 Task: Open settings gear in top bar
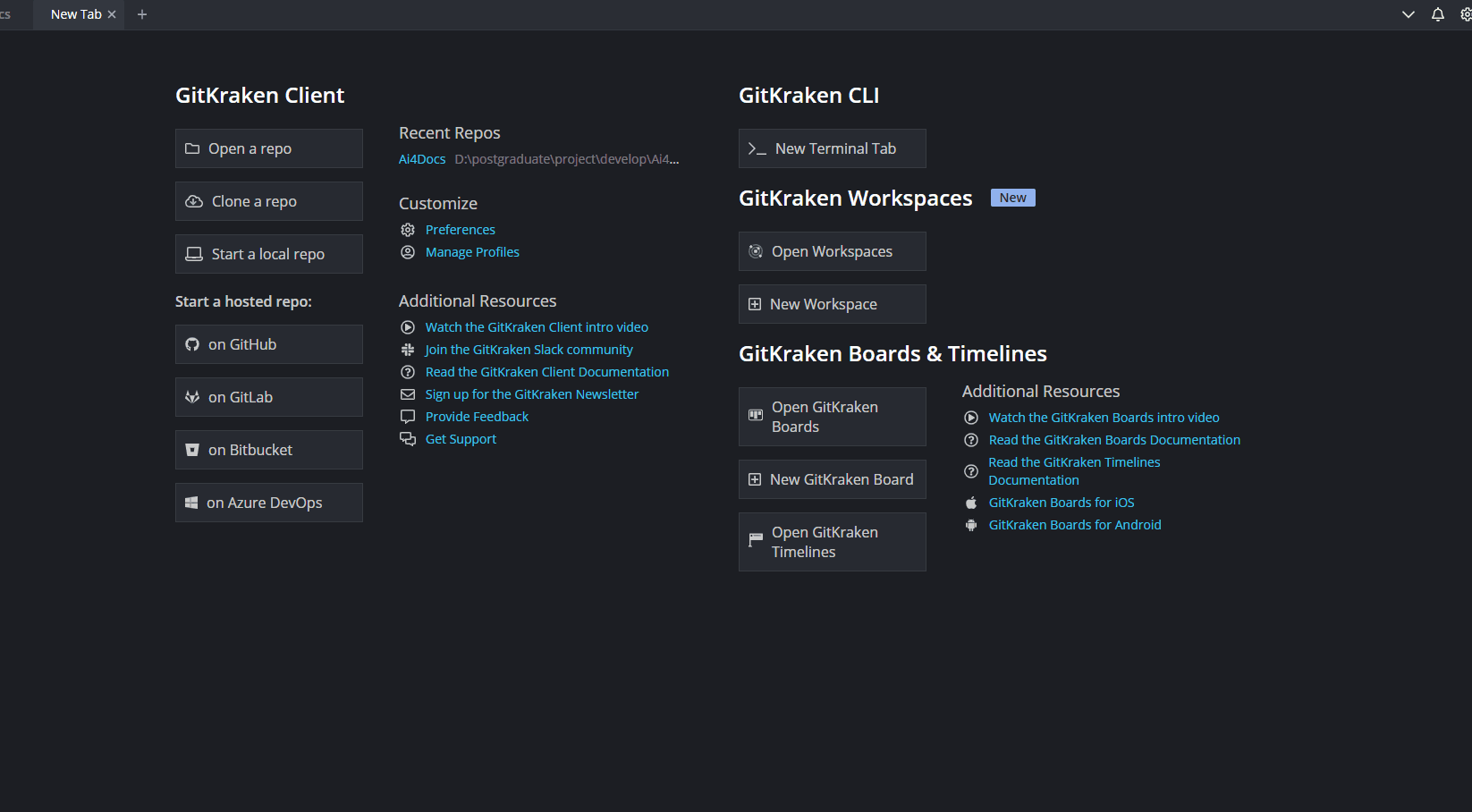[x=1466, y=14]
